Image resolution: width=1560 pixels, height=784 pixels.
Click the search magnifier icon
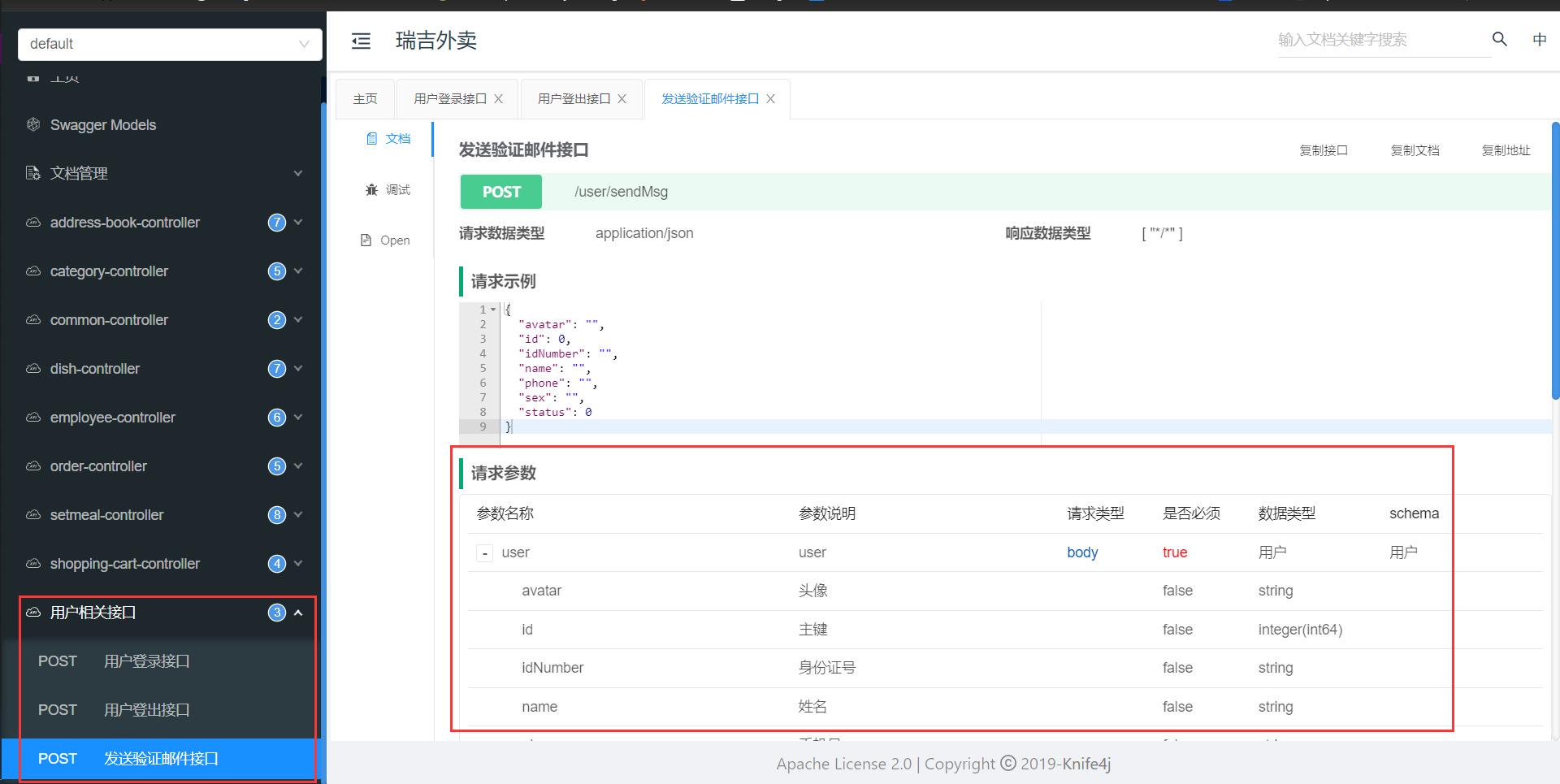click(x=1500, y=39)
